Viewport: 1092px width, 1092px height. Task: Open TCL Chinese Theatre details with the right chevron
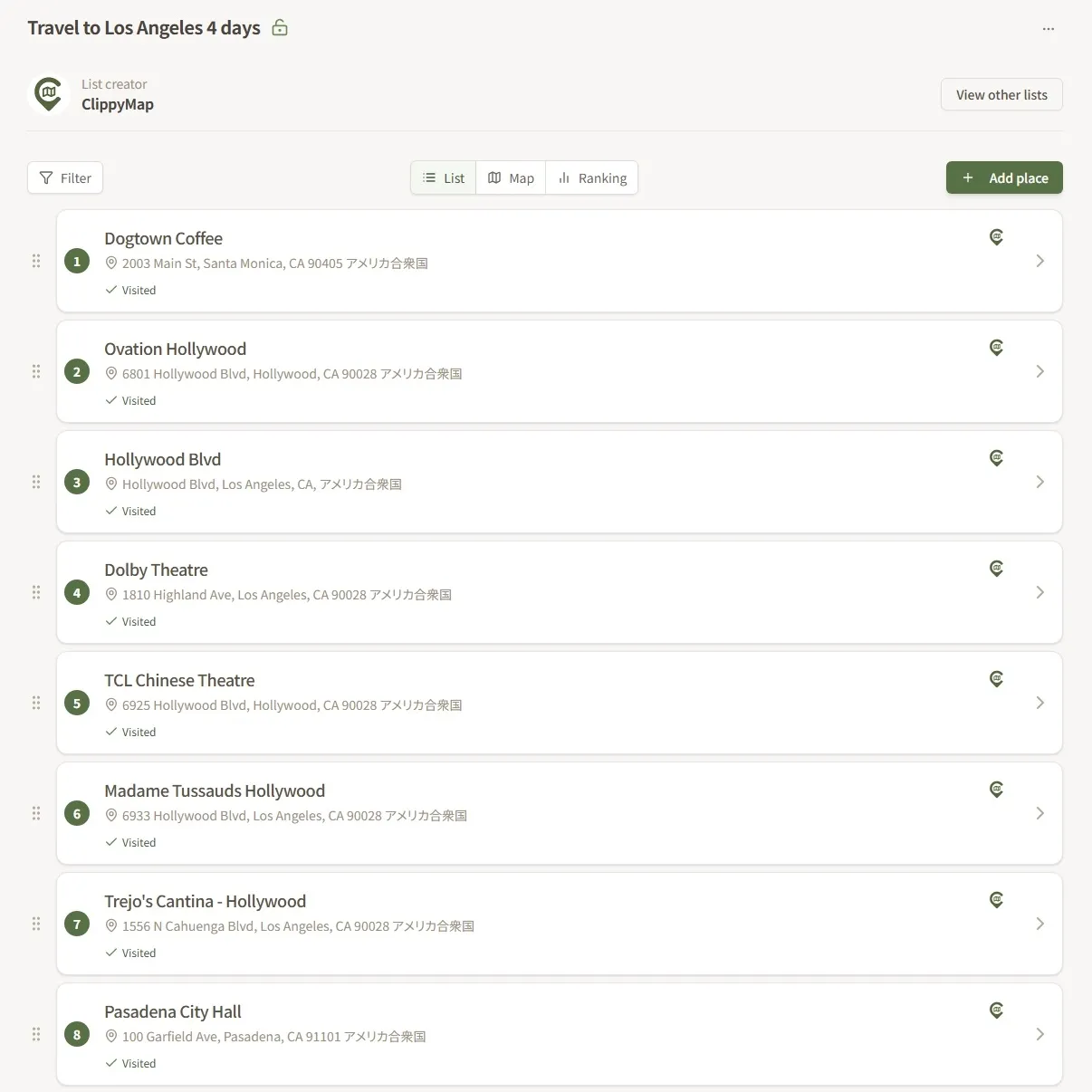[x=1039, y=703]
